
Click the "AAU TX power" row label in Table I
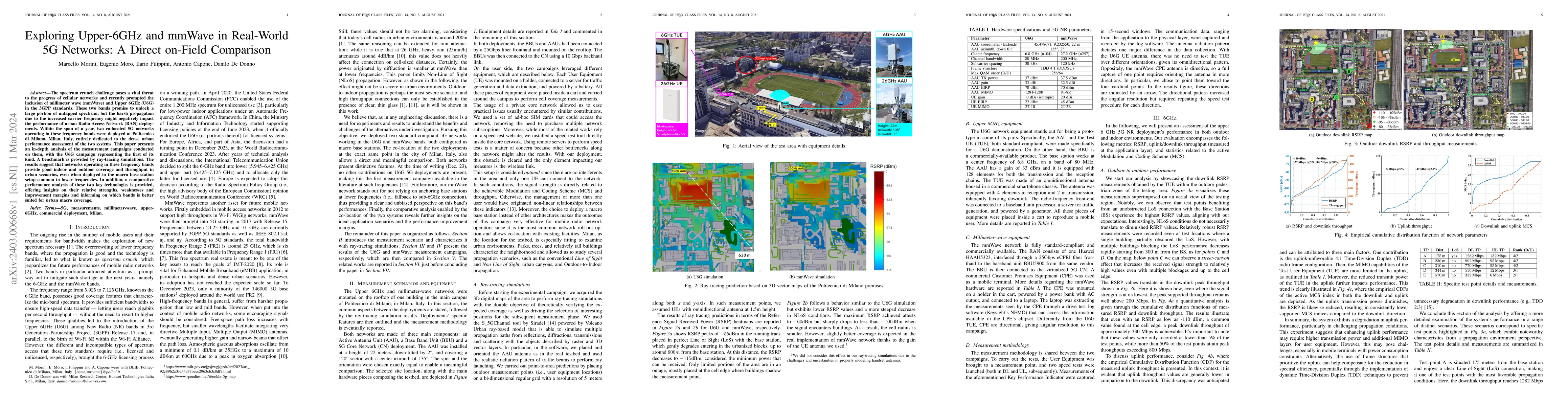(985, 78)
